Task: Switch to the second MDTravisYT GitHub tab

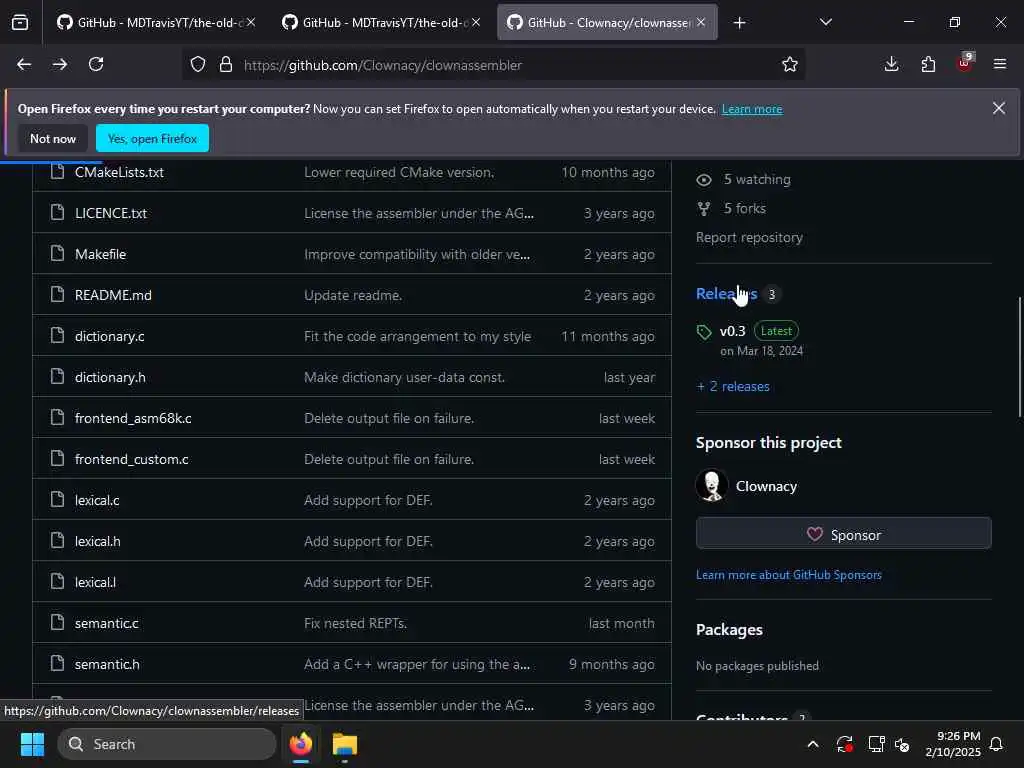Action: 381,23
